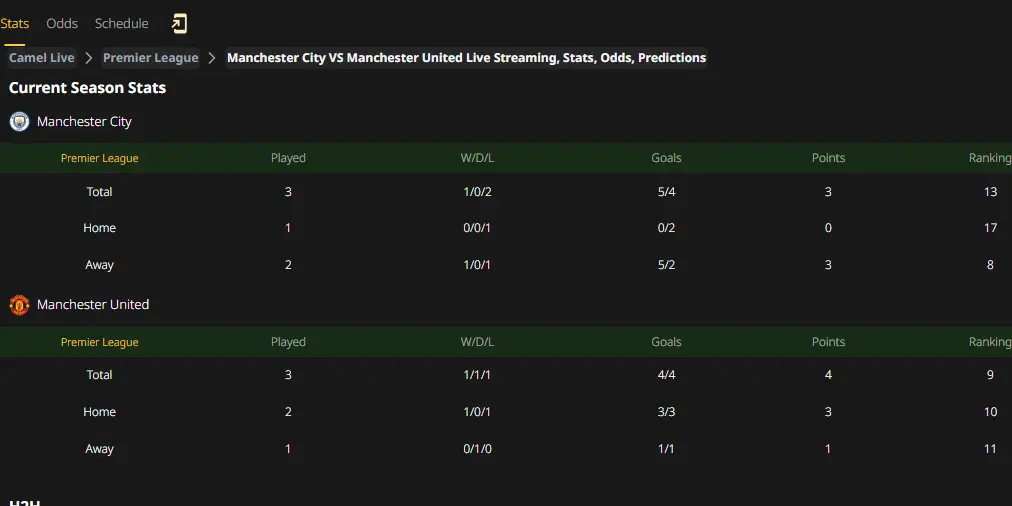The height and width of the screenshot is (506, 1012).
Task: Select Manchester City's Away row label
Action: pyautogui.click(x=99, y=265)
